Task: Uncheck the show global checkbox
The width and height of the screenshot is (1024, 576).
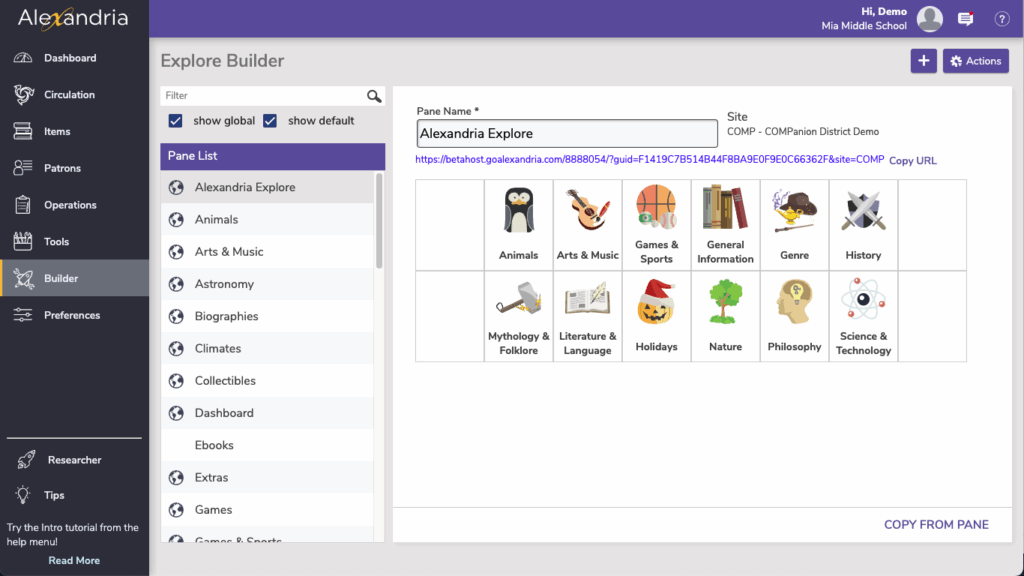Action: (x=176, y=121)
